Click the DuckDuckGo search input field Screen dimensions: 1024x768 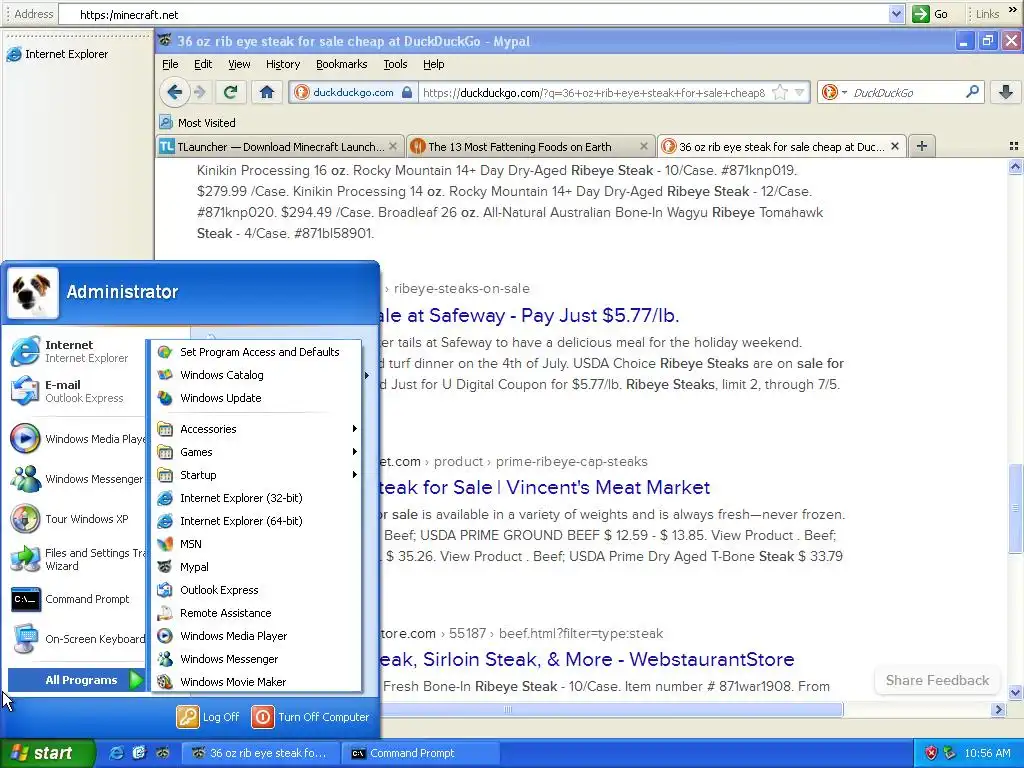point(906,93)
